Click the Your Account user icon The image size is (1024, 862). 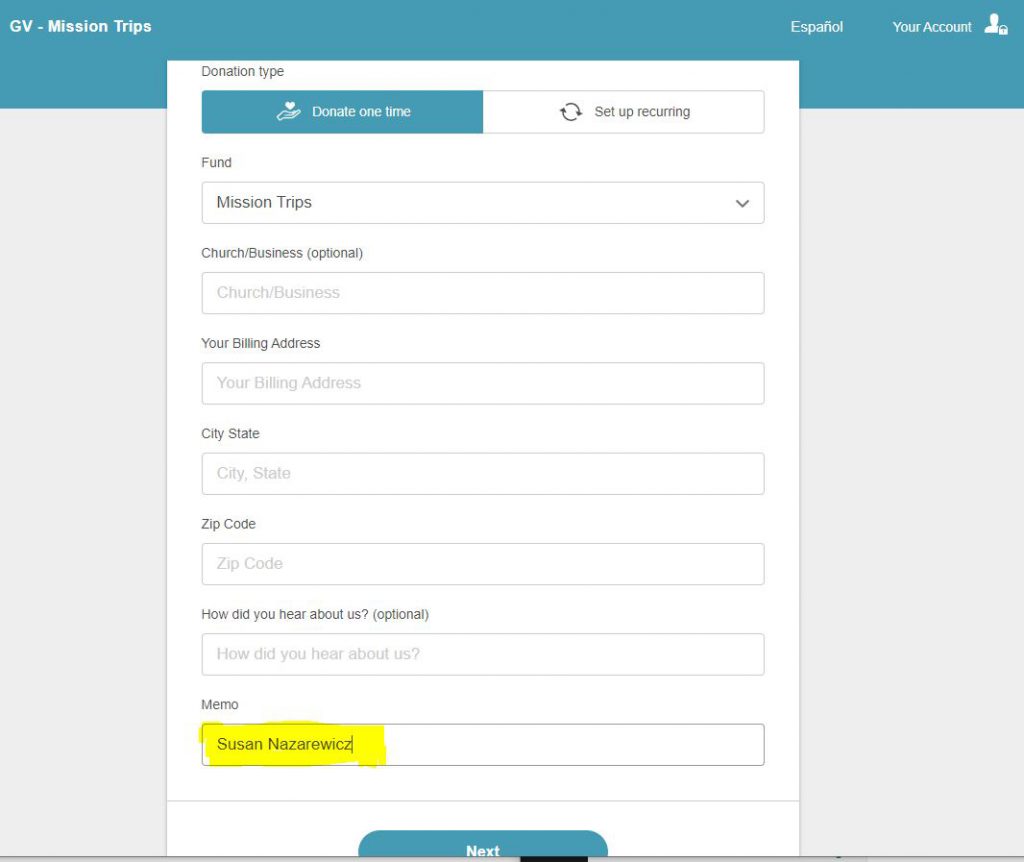pos(996,25)
